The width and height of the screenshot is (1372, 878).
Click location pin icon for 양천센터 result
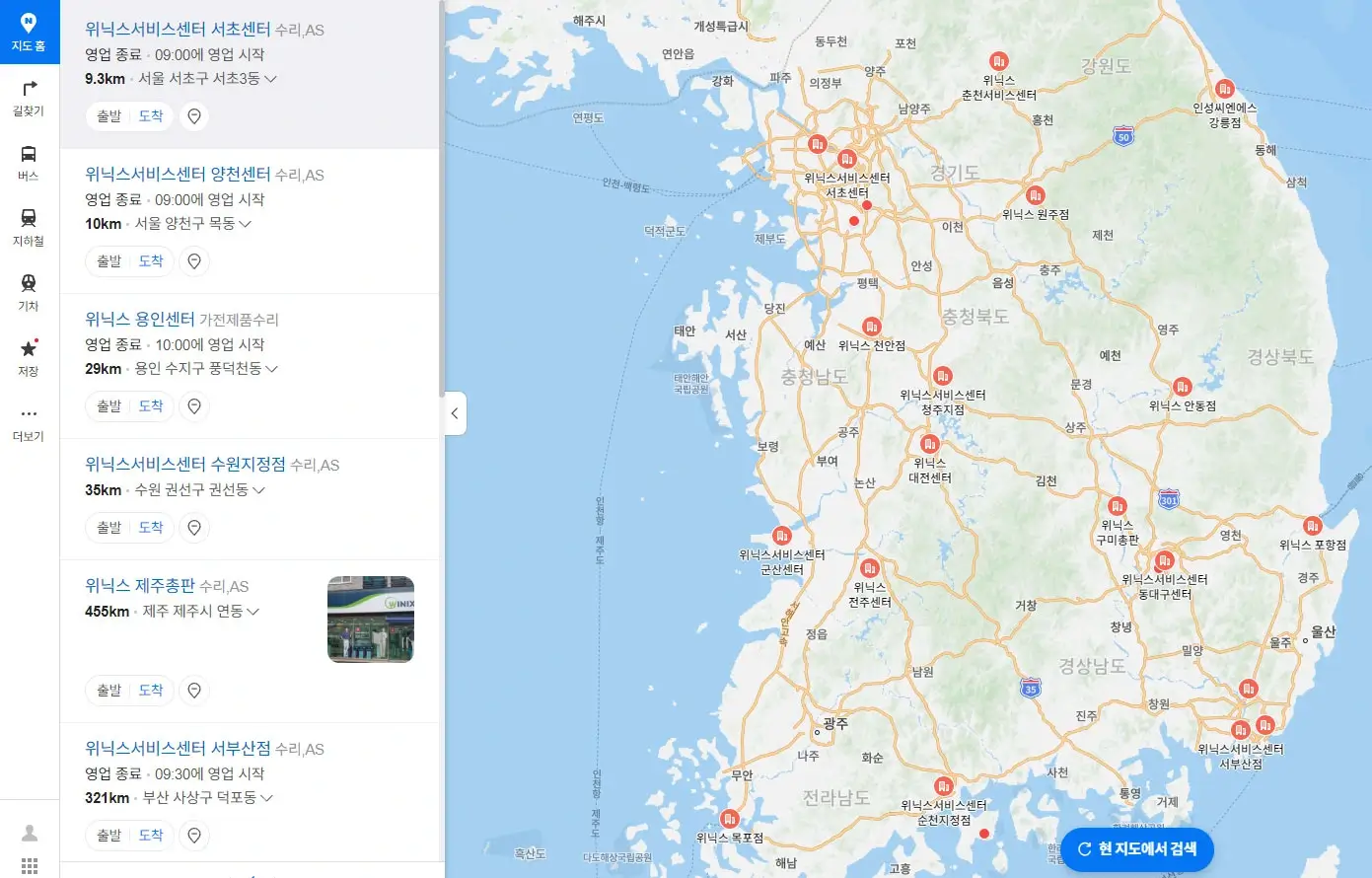(x=194, y=261)
